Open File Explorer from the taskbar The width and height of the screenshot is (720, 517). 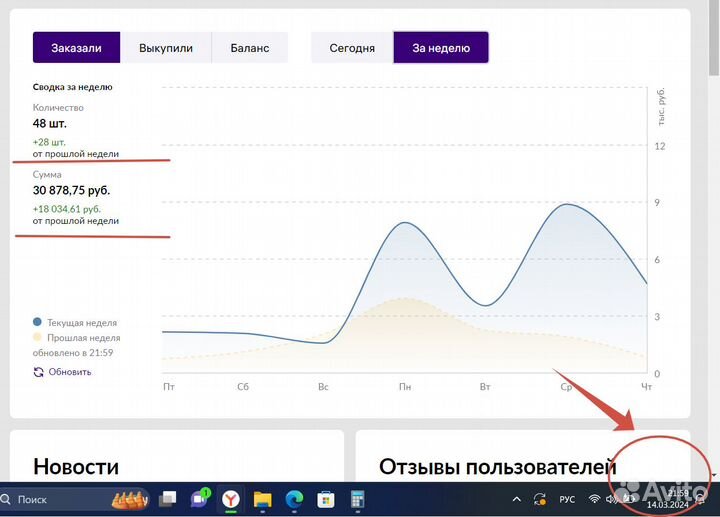(262, 498)
